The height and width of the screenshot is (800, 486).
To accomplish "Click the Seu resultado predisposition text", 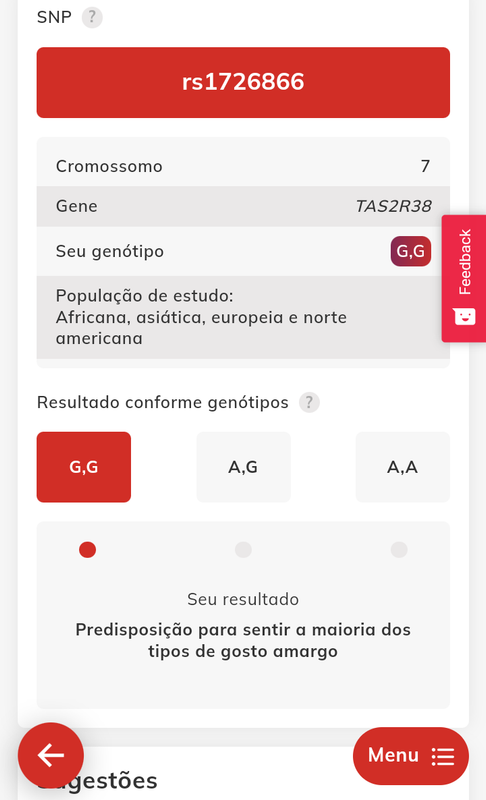I will pos(243,640).
